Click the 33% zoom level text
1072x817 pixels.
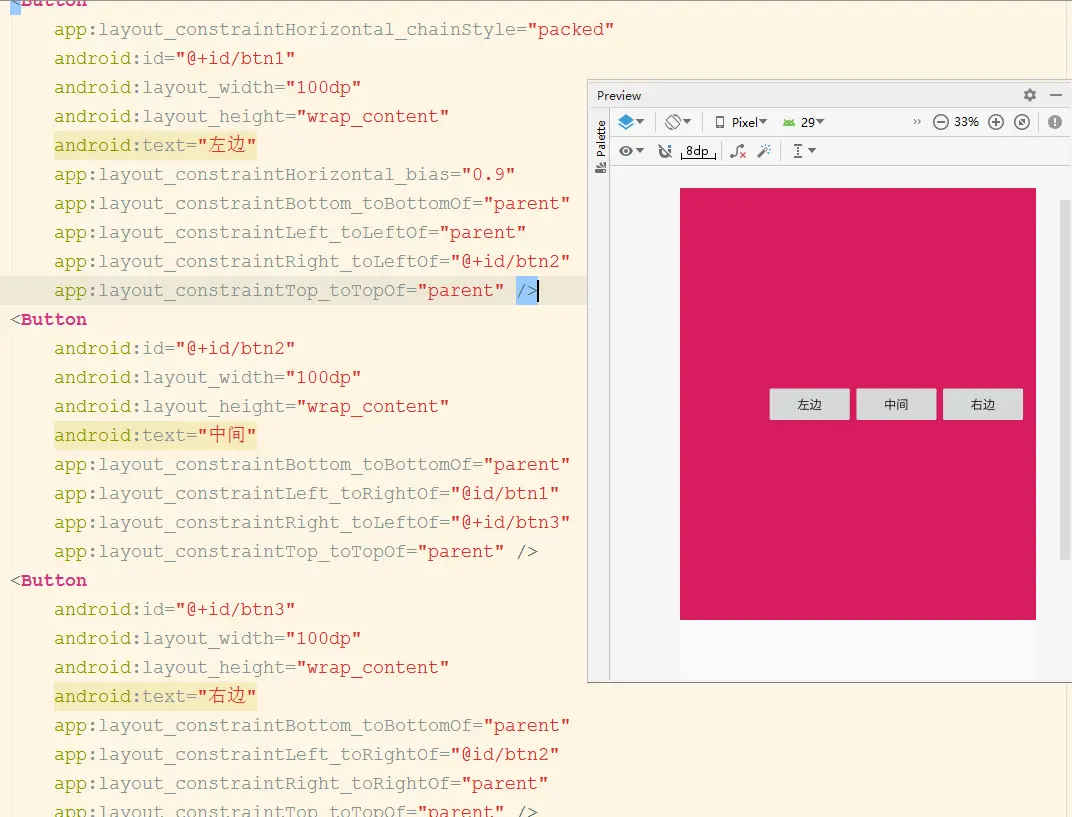click(x=966, y=122)
